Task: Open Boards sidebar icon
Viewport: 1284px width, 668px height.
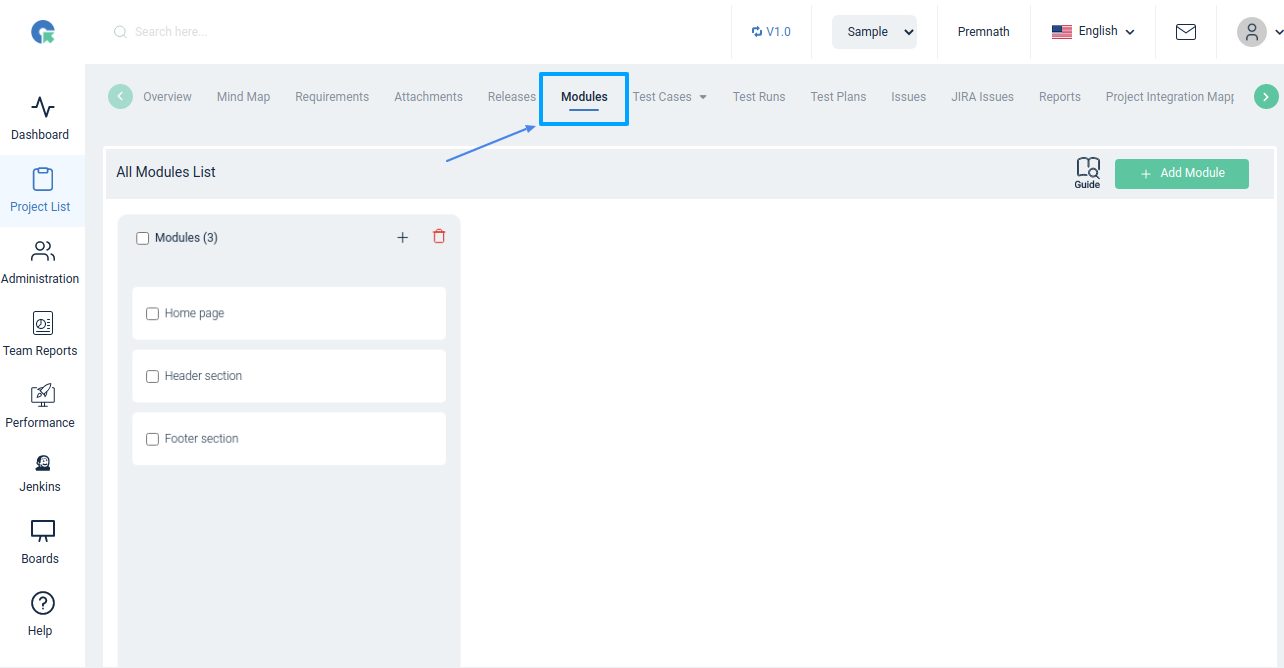Action: coord(42,531)
